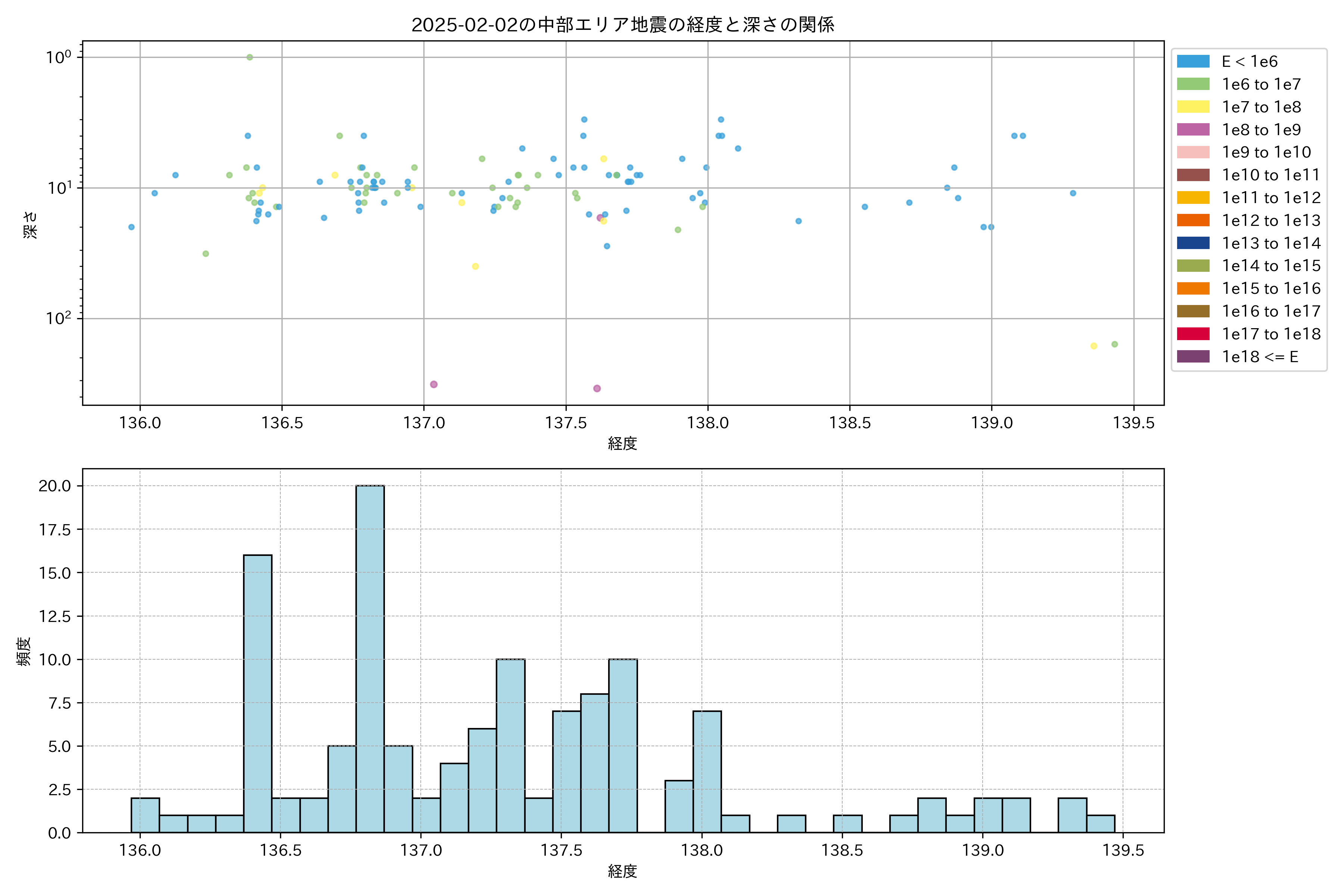This screenshot has width=1344, height=896.
Task: Click the scatter plot 経度 x-axis label
Action: point(622,443)
